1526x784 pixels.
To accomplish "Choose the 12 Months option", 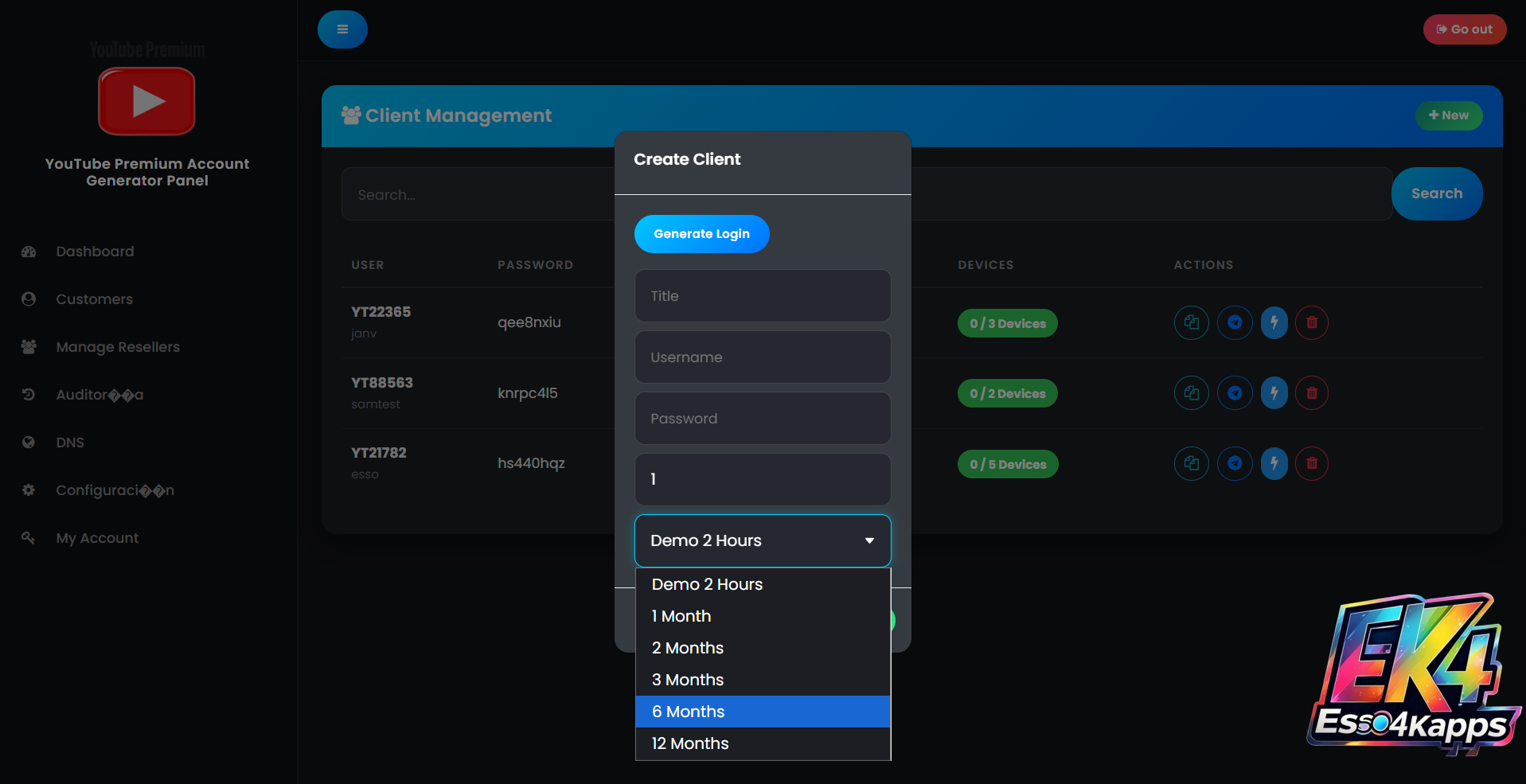I will (x=762, y=743).
